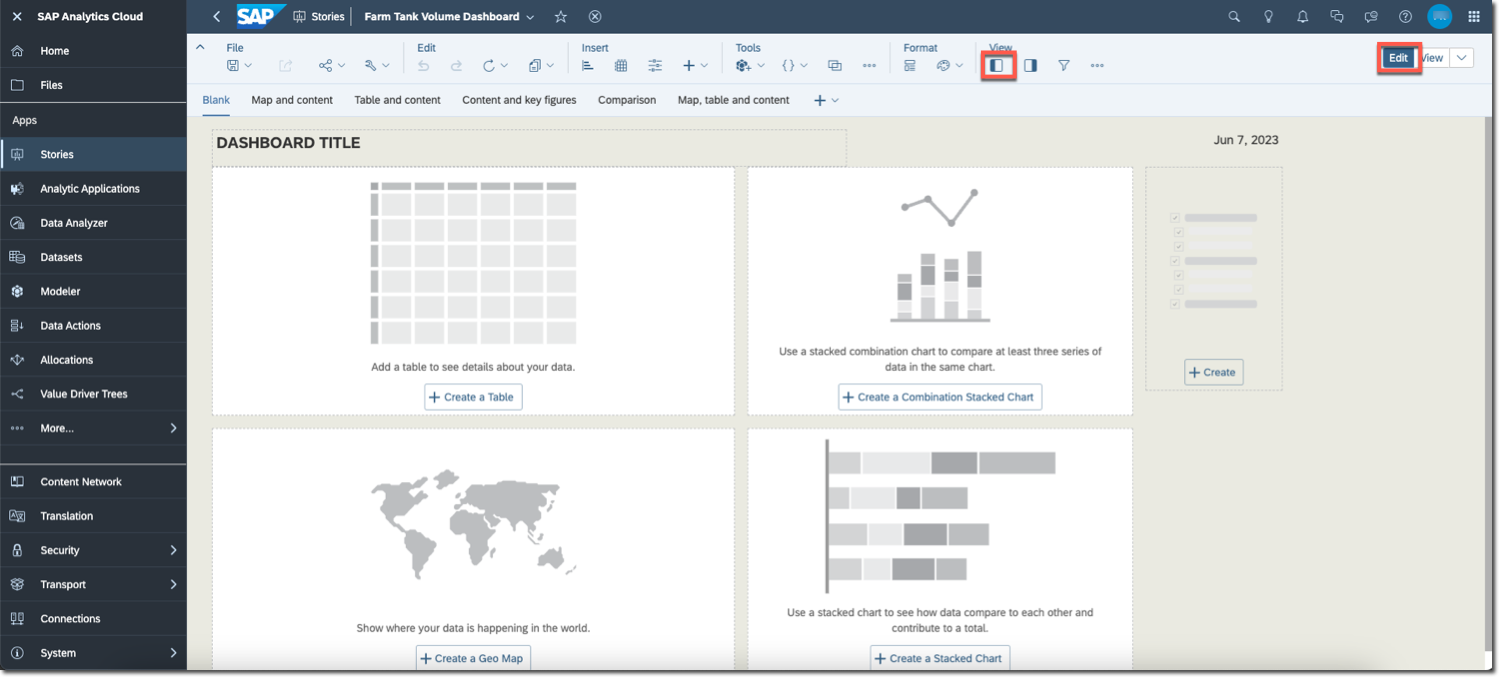
Task: Open the product switch grid icon
Action: tap(1474, 17)
